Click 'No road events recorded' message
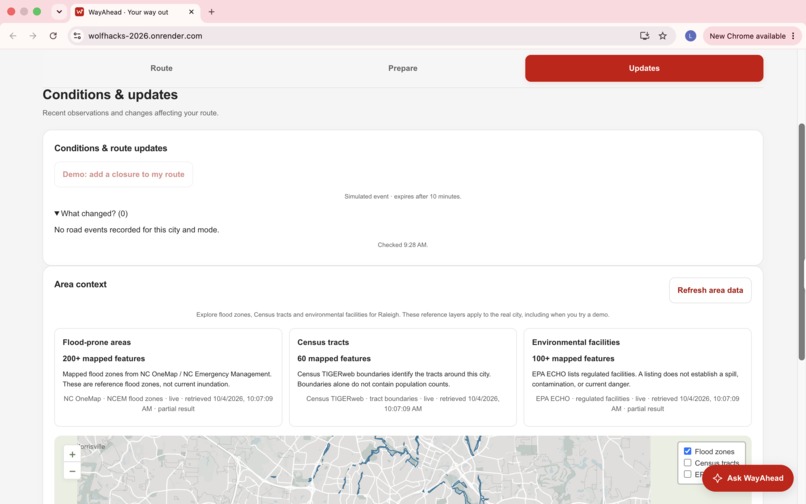The width and height of the screenshot is (806, 504). 137,230
